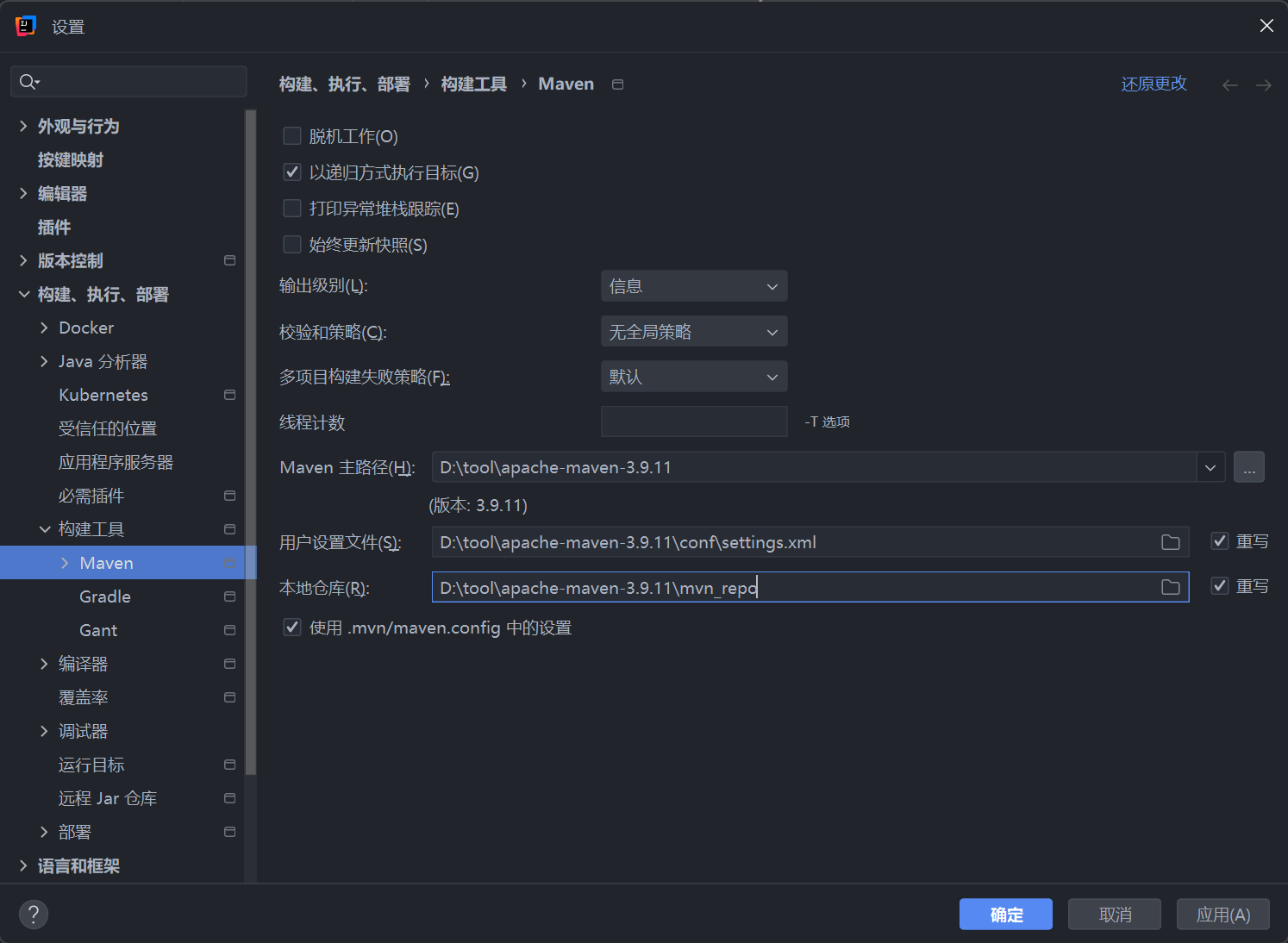This screenshot has width=1288, height=943.
Task: Go forward with the right arrow icon
Action: tap(1264, 84)
